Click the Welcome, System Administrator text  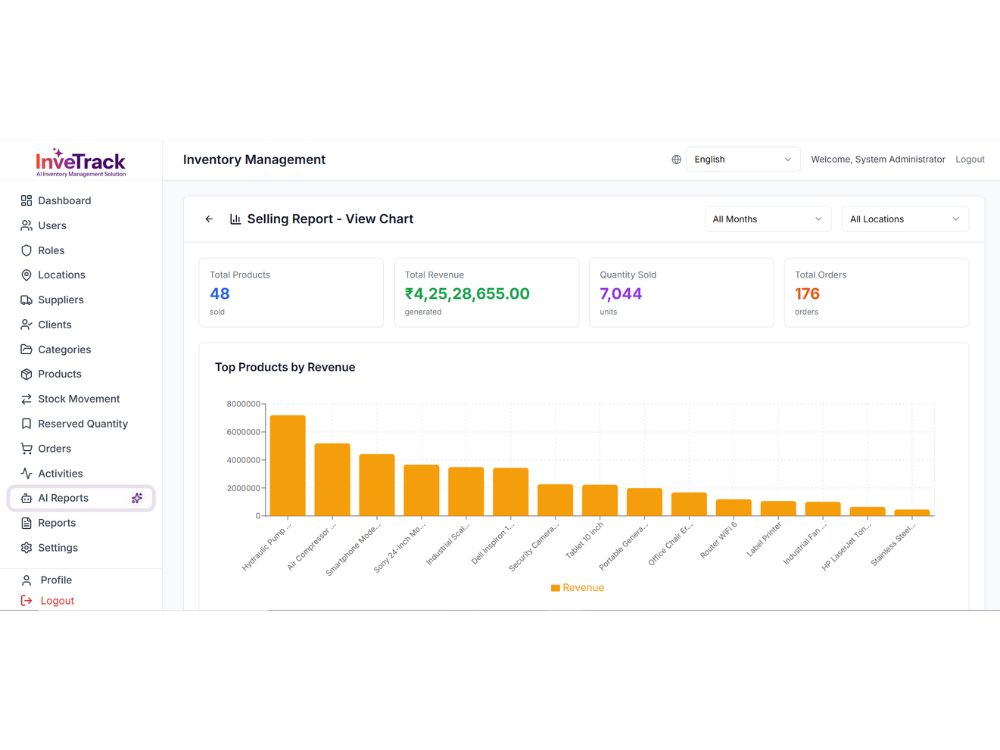tap(878, 159)
